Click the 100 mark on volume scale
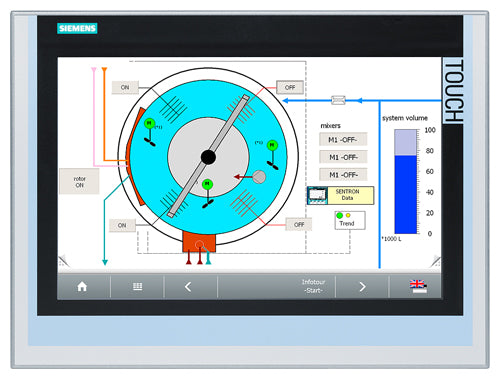Viewport: 500px width, 379px height. 430,130
